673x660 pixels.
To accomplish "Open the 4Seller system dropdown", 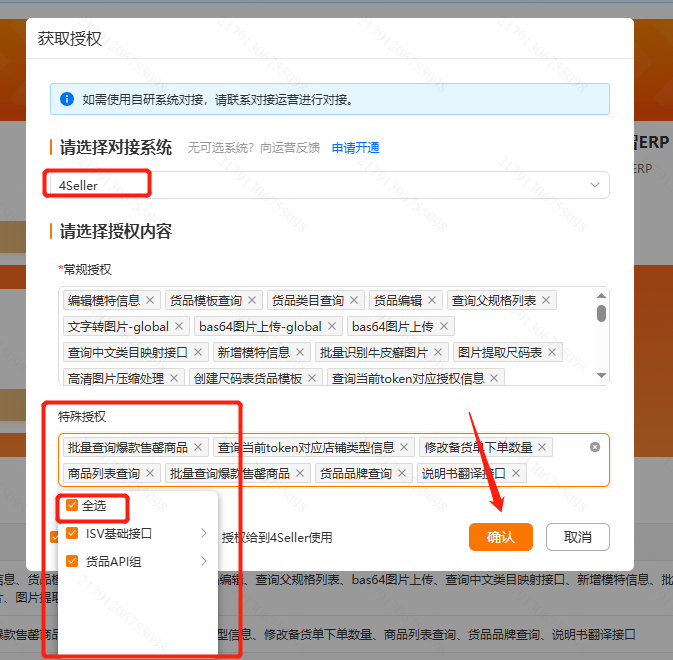I will 330,185.
